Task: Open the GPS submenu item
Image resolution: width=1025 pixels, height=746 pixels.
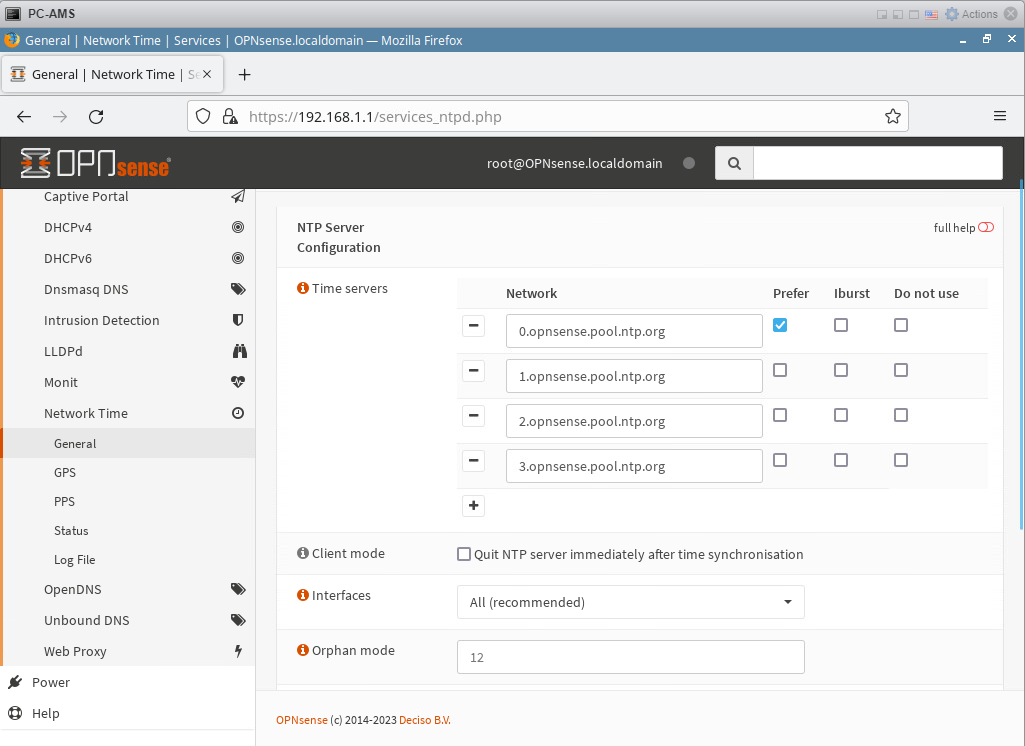Action: click(65, 472)
